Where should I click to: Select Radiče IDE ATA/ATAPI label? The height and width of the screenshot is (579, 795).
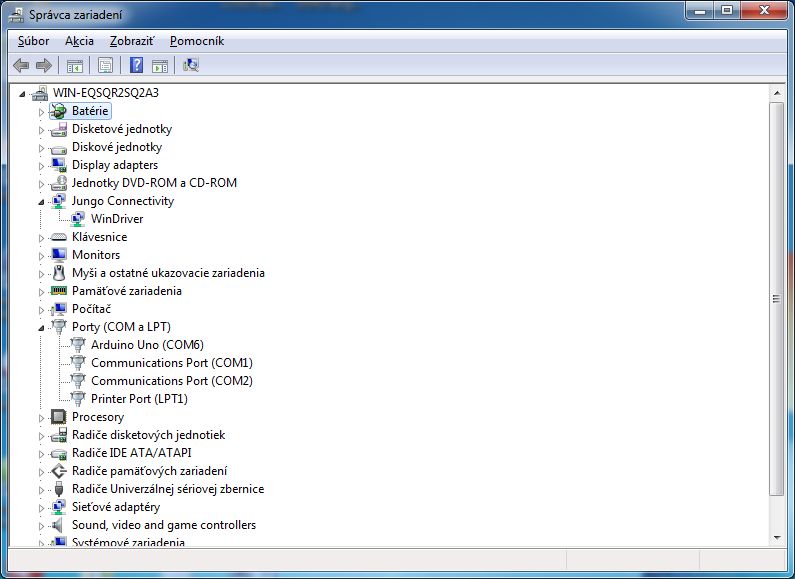[132, 453]
